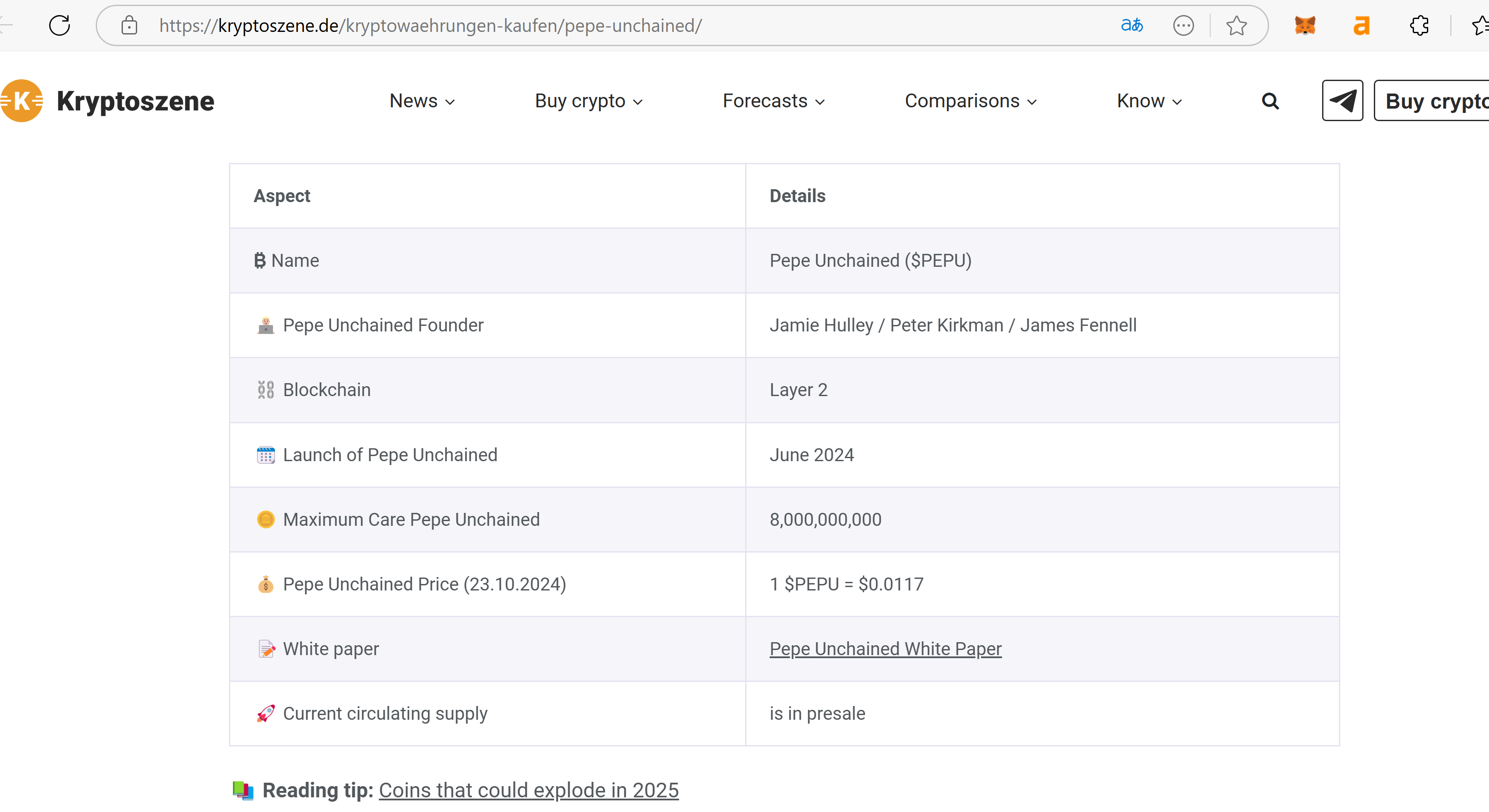Open the orange 'a' extension icon

(x=1361, y=25)
